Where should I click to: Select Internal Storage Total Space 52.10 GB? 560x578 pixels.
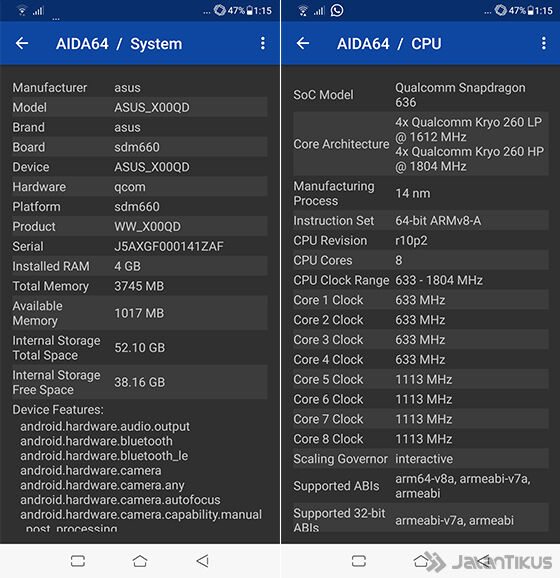click(x=140, y=348)
